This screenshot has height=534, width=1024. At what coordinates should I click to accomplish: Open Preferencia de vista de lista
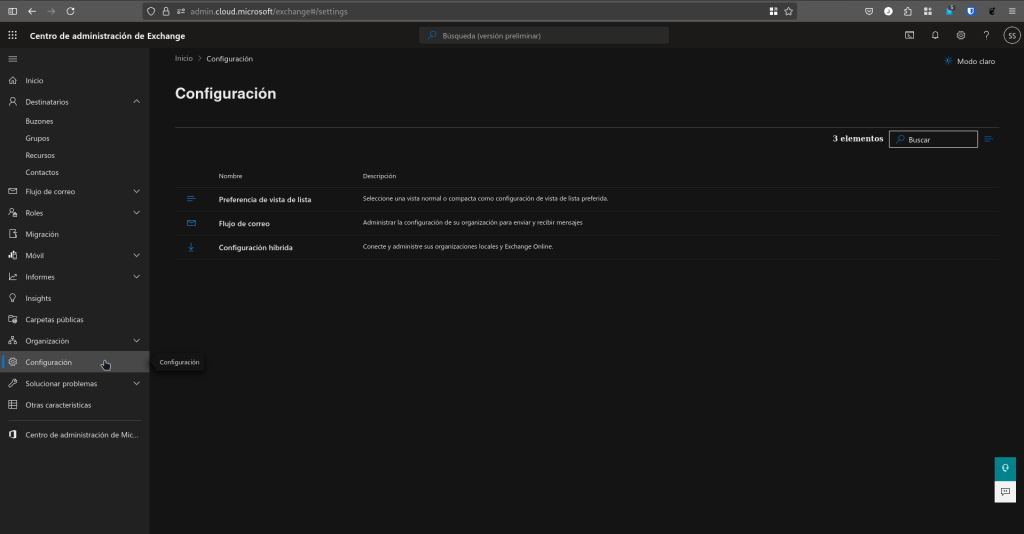(x=264, y=199)
